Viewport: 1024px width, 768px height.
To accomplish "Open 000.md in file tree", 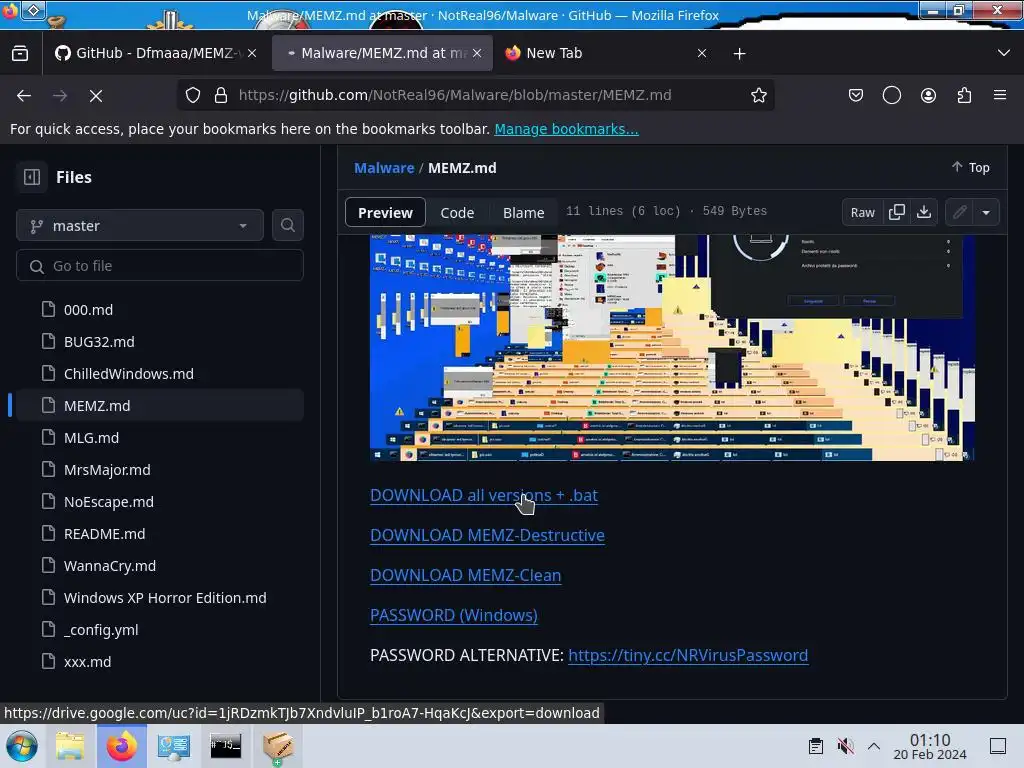I will pyautogui.click(x=160, y=310).
